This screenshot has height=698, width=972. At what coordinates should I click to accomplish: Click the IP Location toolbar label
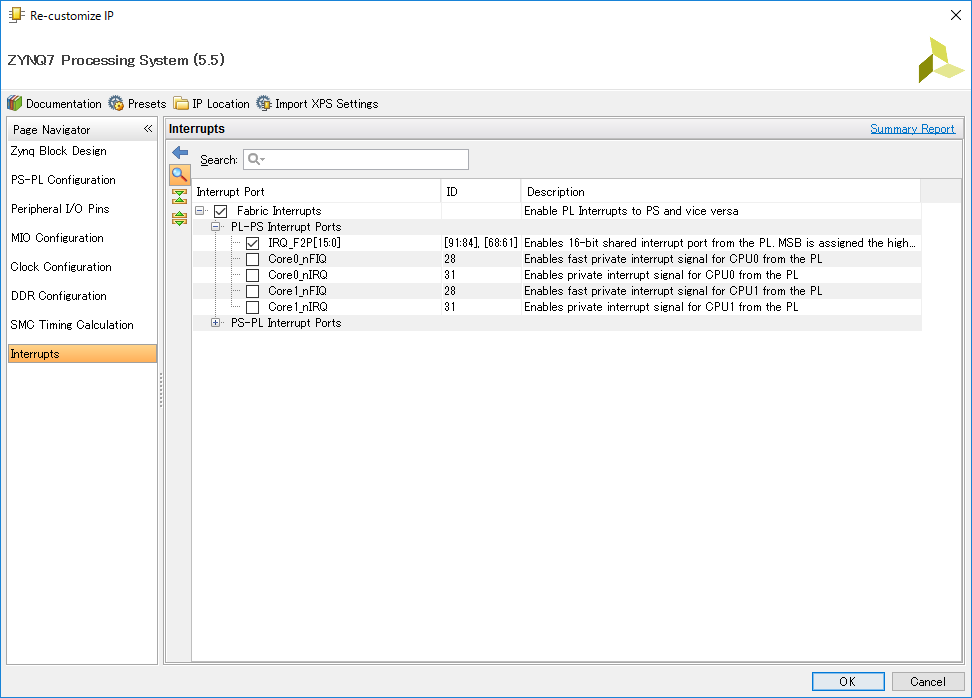pos(221,104)
